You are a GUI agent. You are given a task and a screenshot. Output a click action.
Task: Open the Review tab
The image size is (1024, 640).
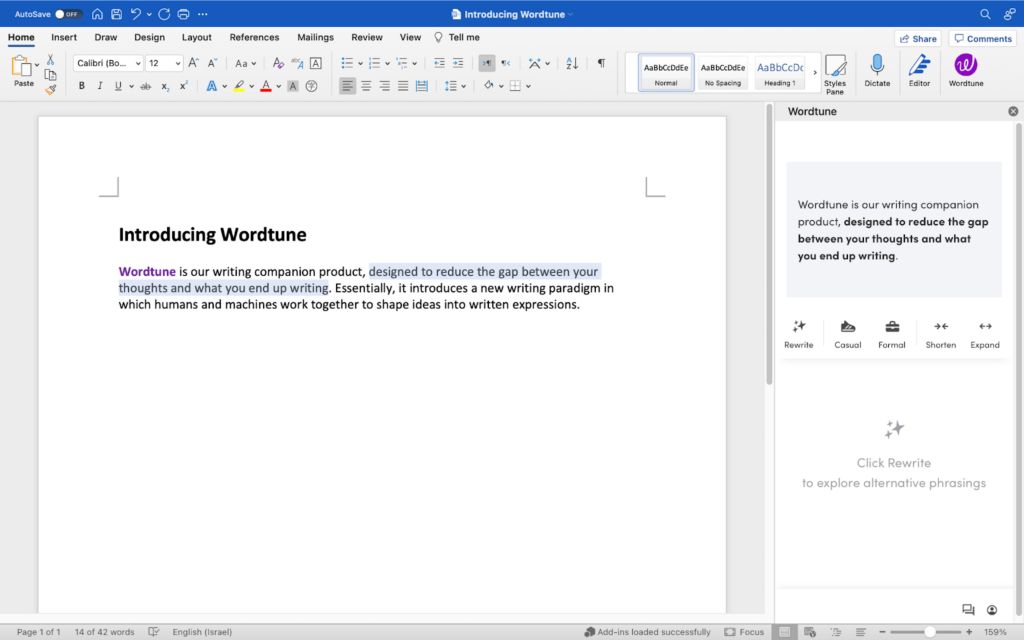[x=367, y=37]
